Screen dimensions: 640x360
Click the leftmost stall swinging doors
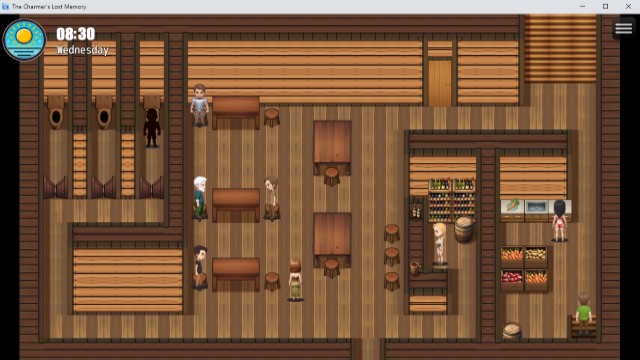[56, 187]
